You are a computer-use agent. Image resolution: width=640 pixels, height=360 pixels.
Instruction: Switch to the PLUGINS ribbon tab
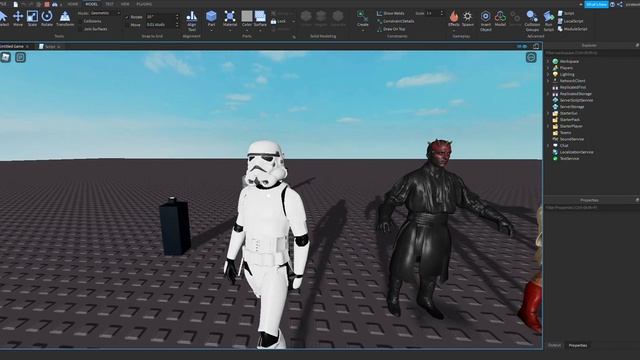click(144, 4)
